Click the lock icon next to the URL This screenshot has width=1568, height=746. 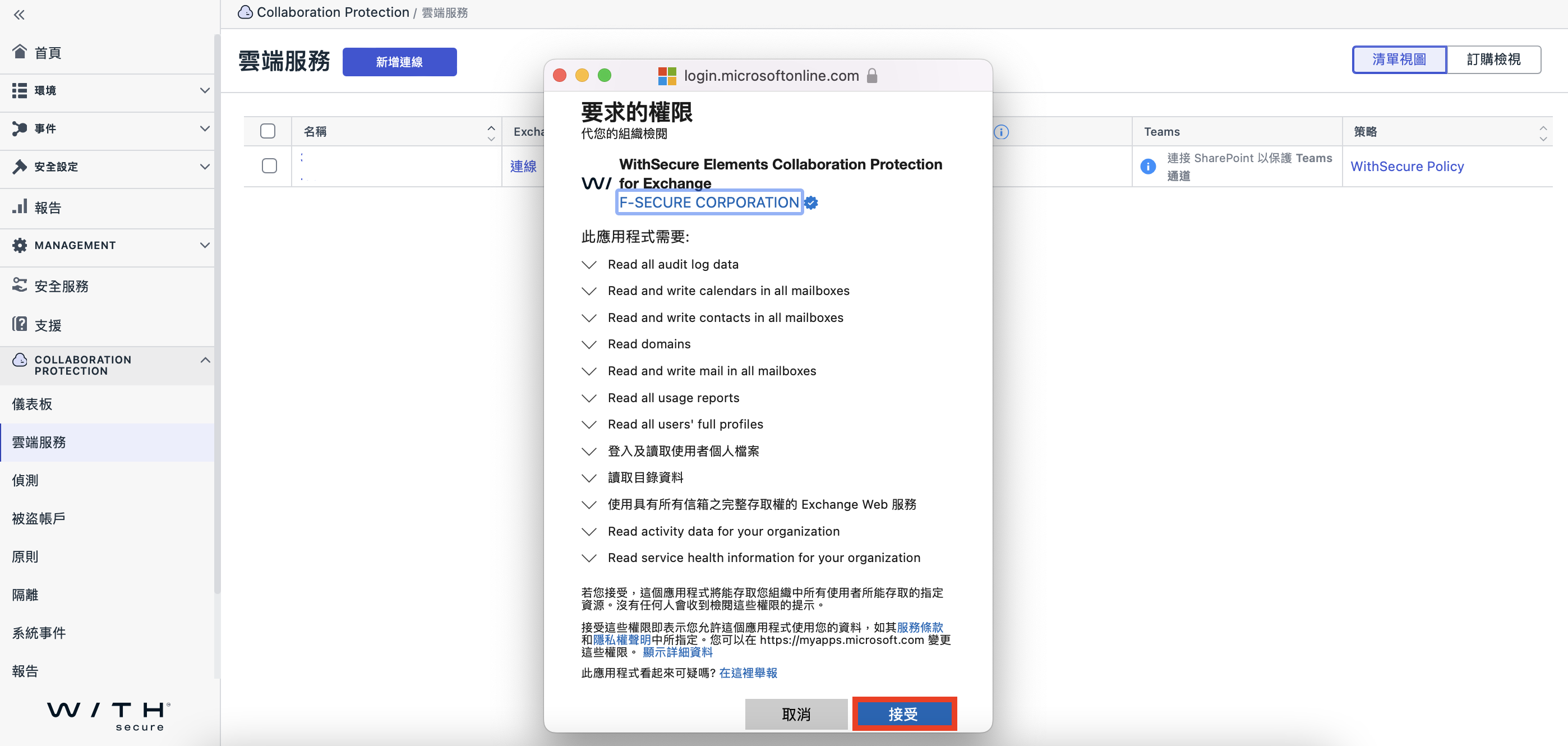click(871, 76)
